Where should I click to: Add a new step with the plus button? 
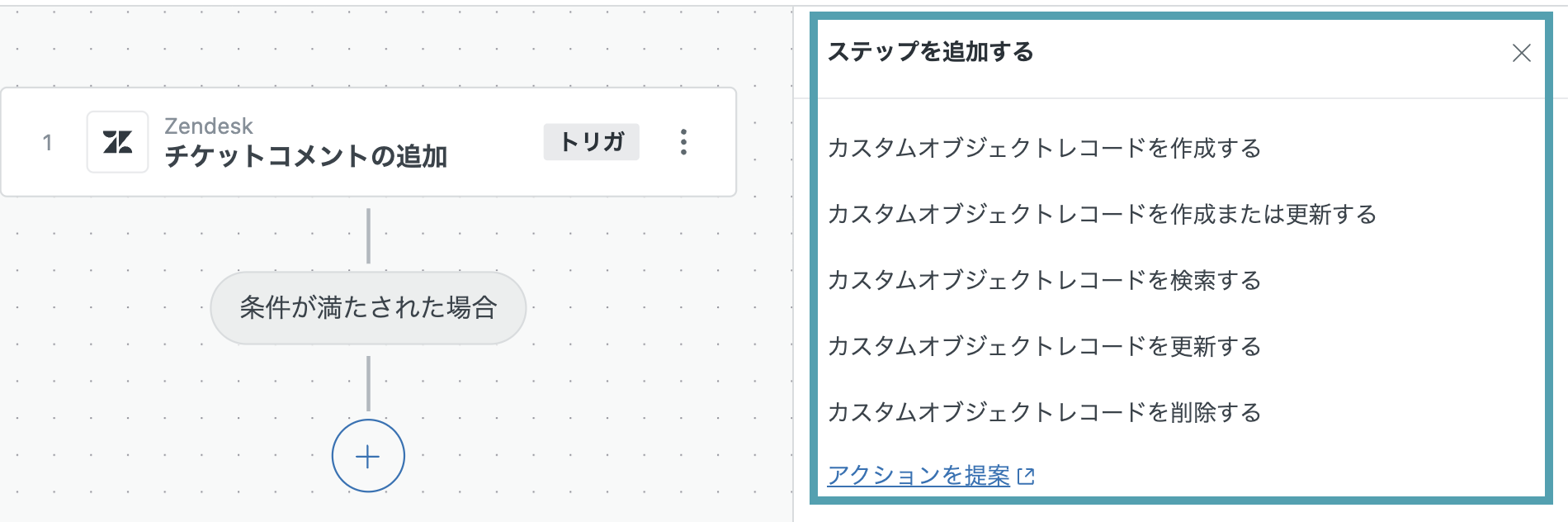point(368,456)
